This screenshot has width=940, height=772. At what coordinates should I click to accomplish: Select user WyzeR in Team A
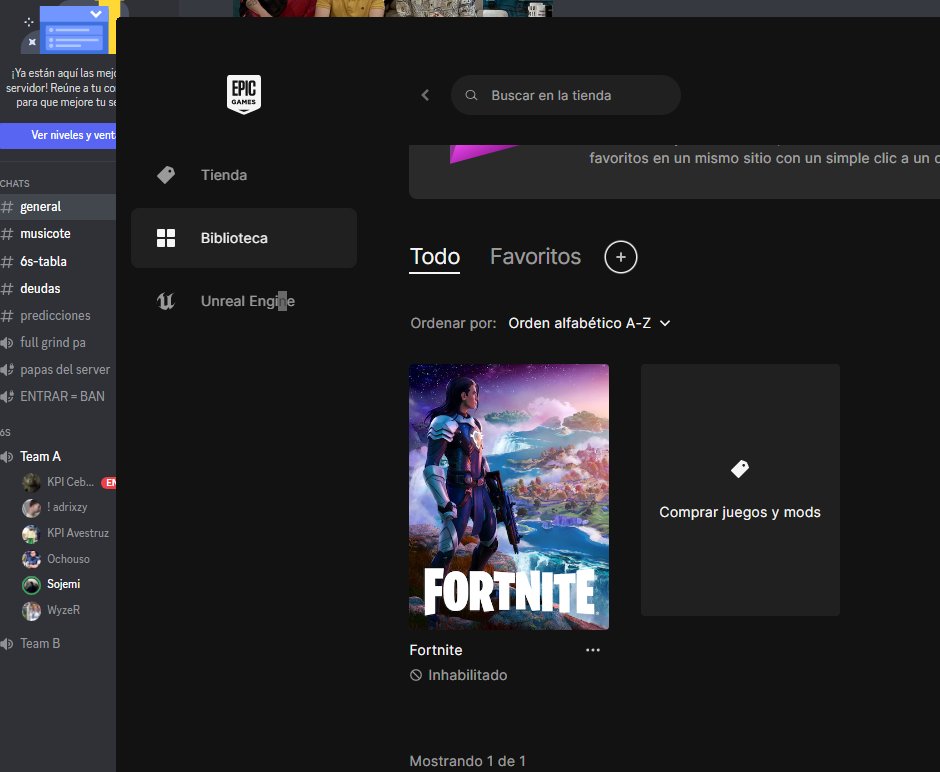tap(66, 610)
